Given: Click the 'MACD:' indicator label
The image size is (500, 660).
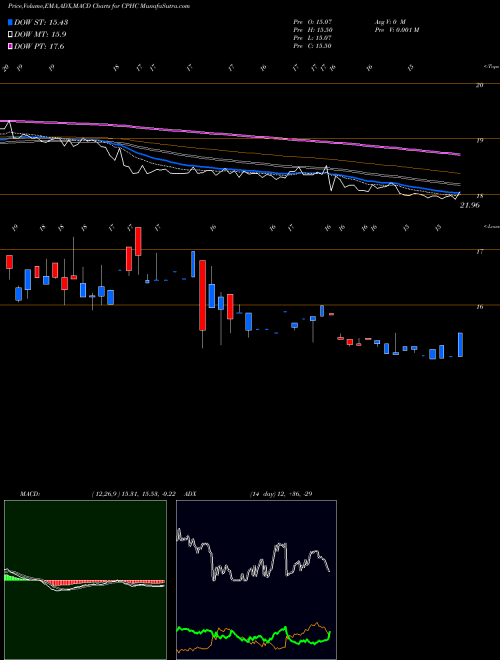Looking at the screenshot, I should pos(30,494).
